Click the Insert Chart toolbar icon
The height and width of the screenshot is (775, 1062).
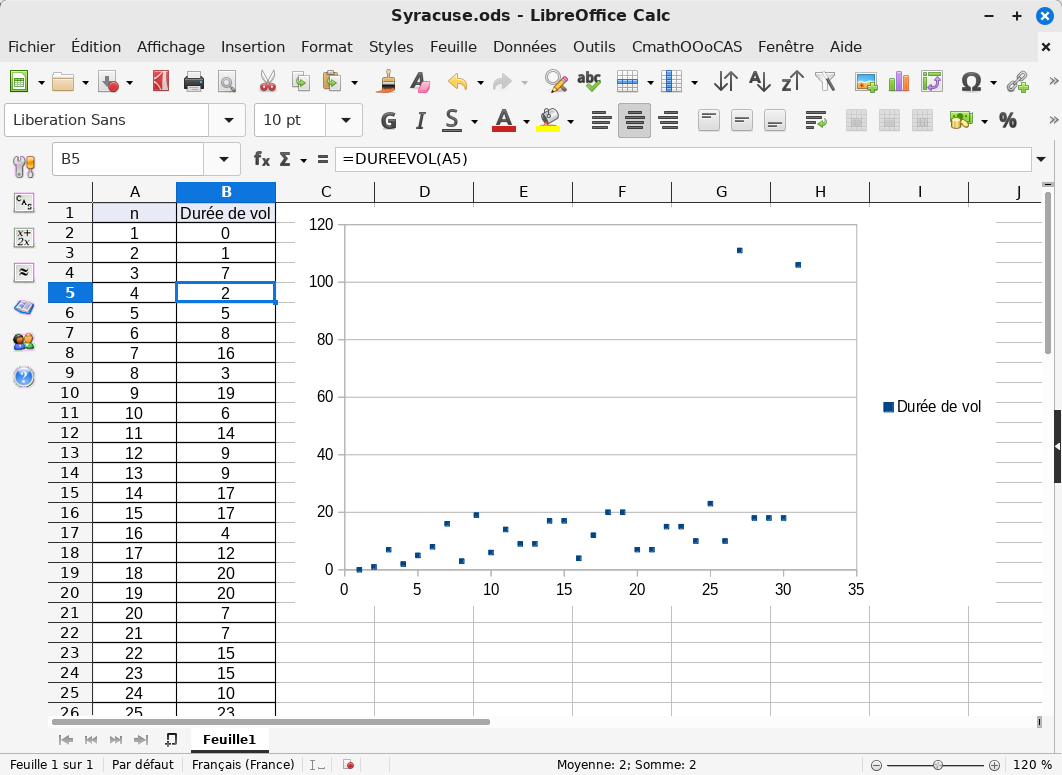898,82
